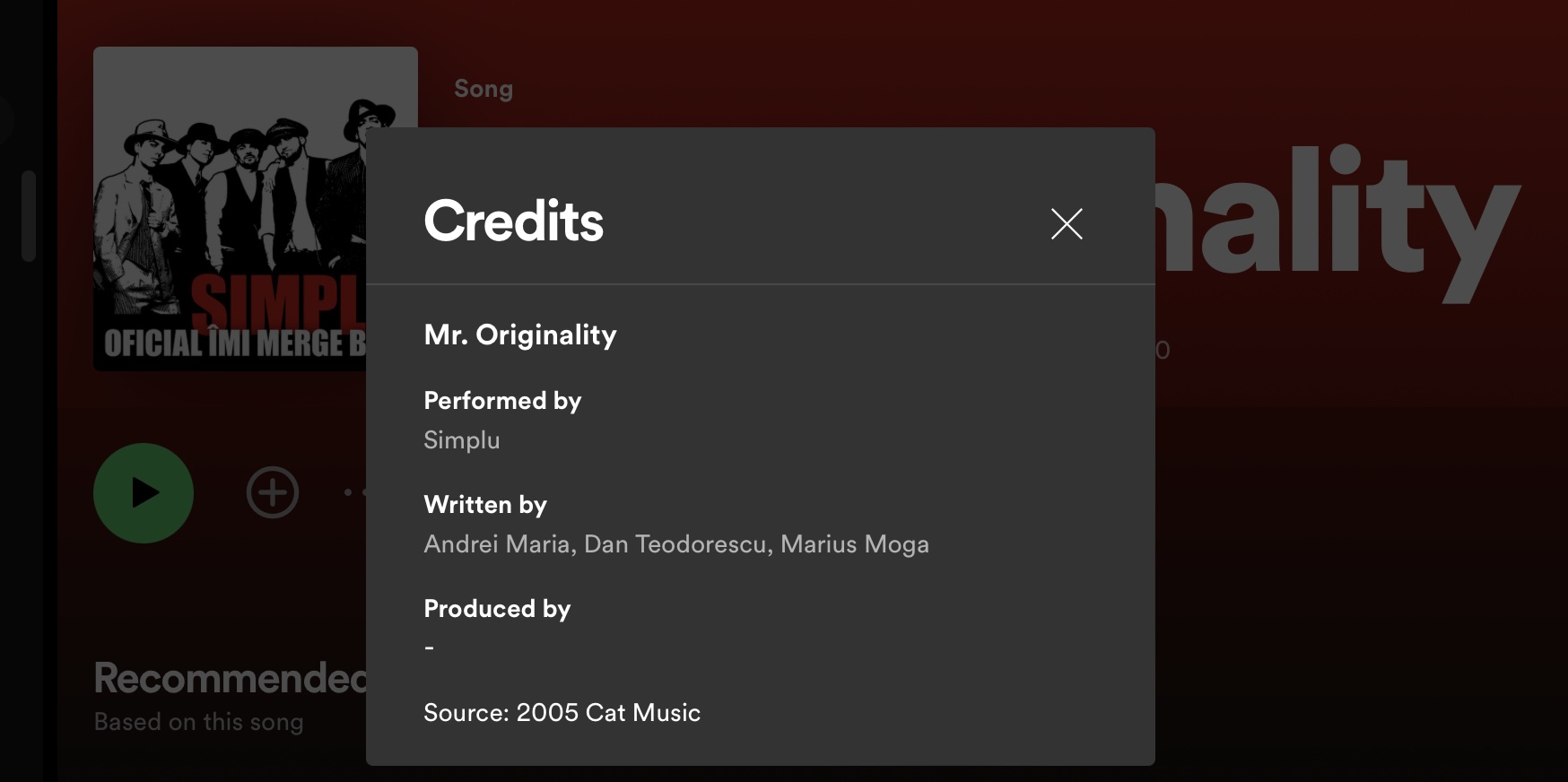Click the Song label above the title

[x=483, y=89]
